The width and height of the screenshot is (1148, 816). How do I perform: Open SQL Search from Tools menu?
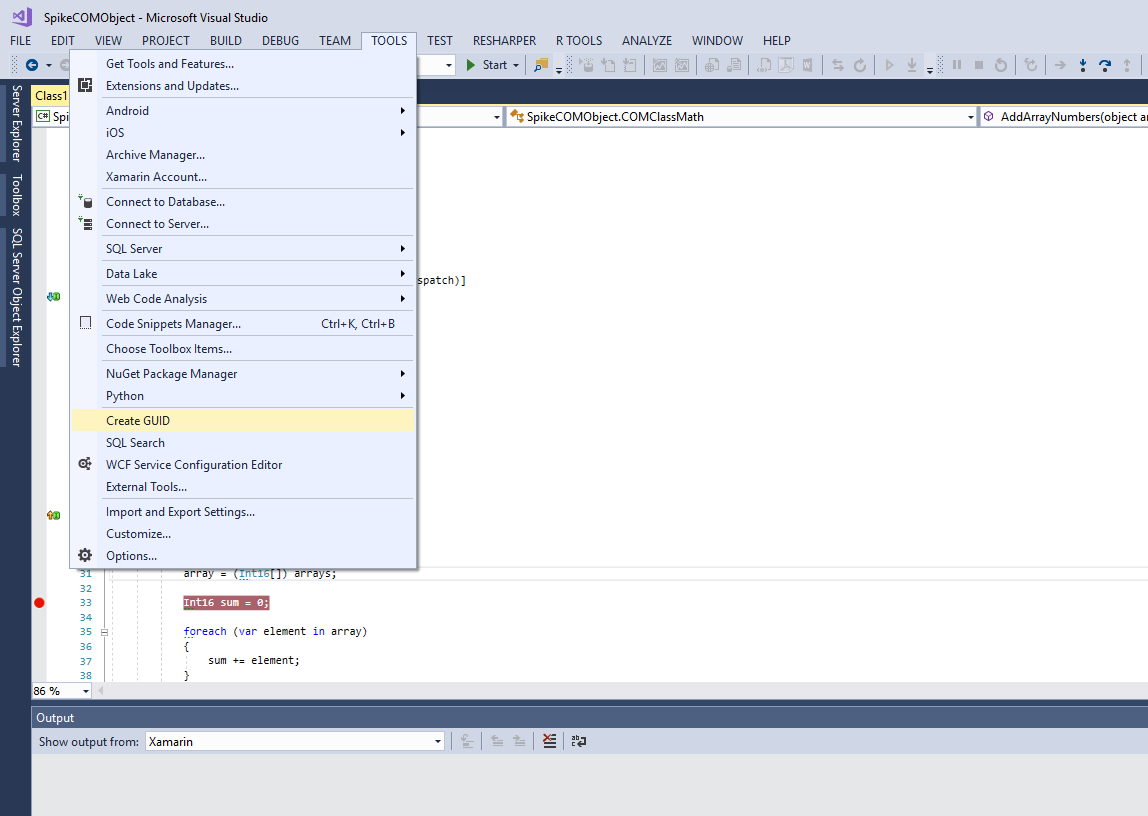click(243, 443)
